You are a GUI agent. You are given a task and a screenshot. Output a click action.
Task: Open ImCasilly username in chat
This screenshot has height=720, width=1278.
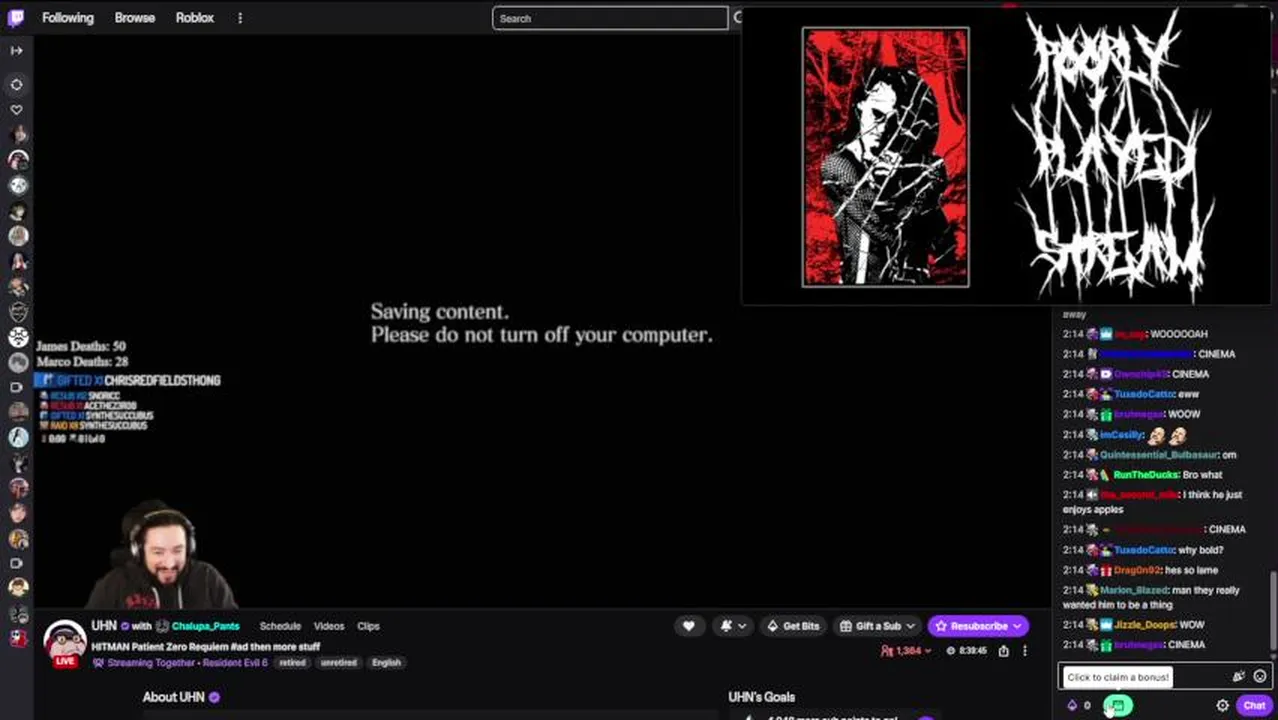pos(1121,435)
